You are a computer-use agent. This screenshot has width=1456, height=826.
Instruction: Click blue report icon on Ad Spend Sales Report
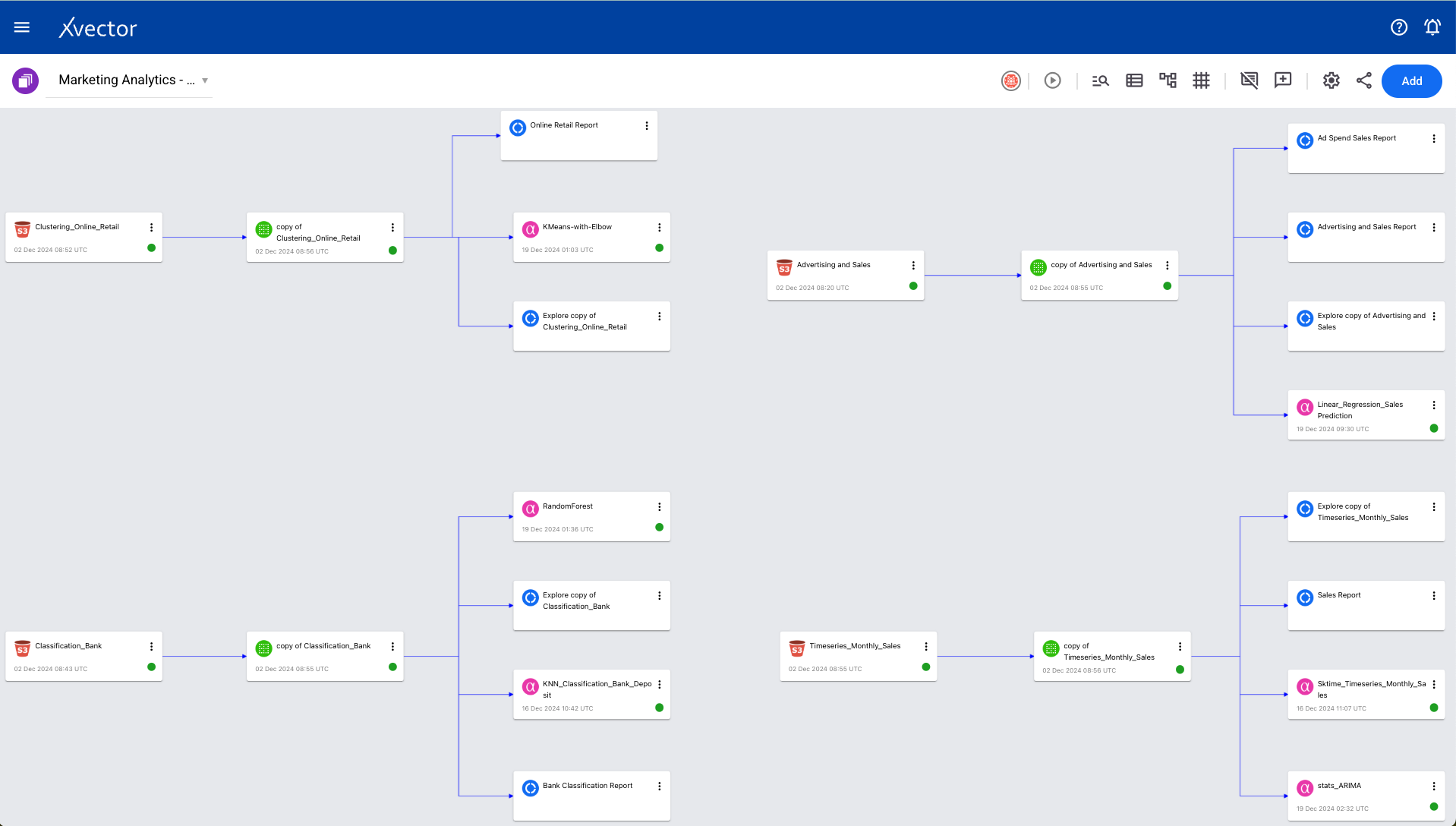pos(1304,140)
